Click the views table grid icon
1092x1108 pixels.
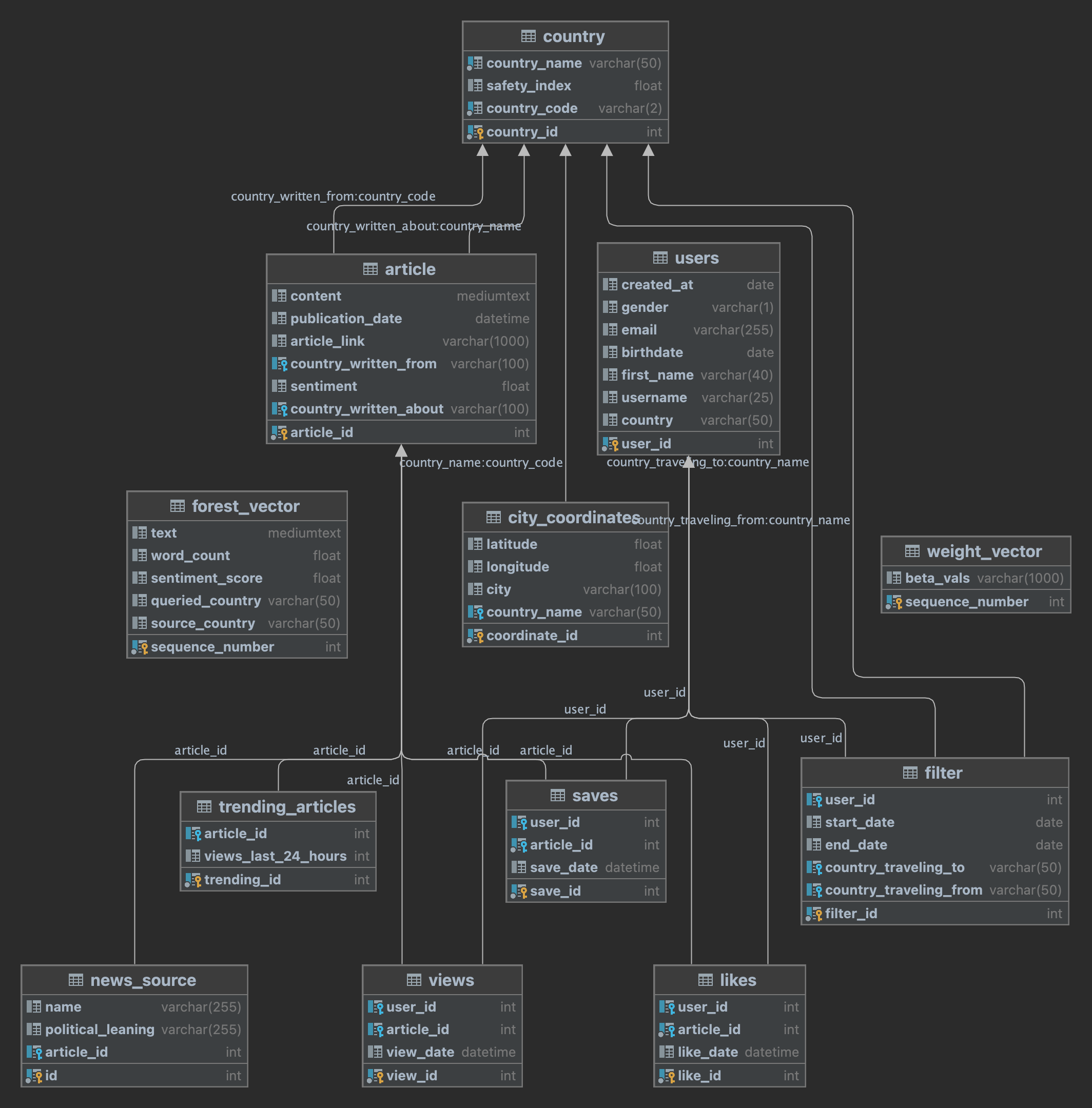[x=414, y=980]
